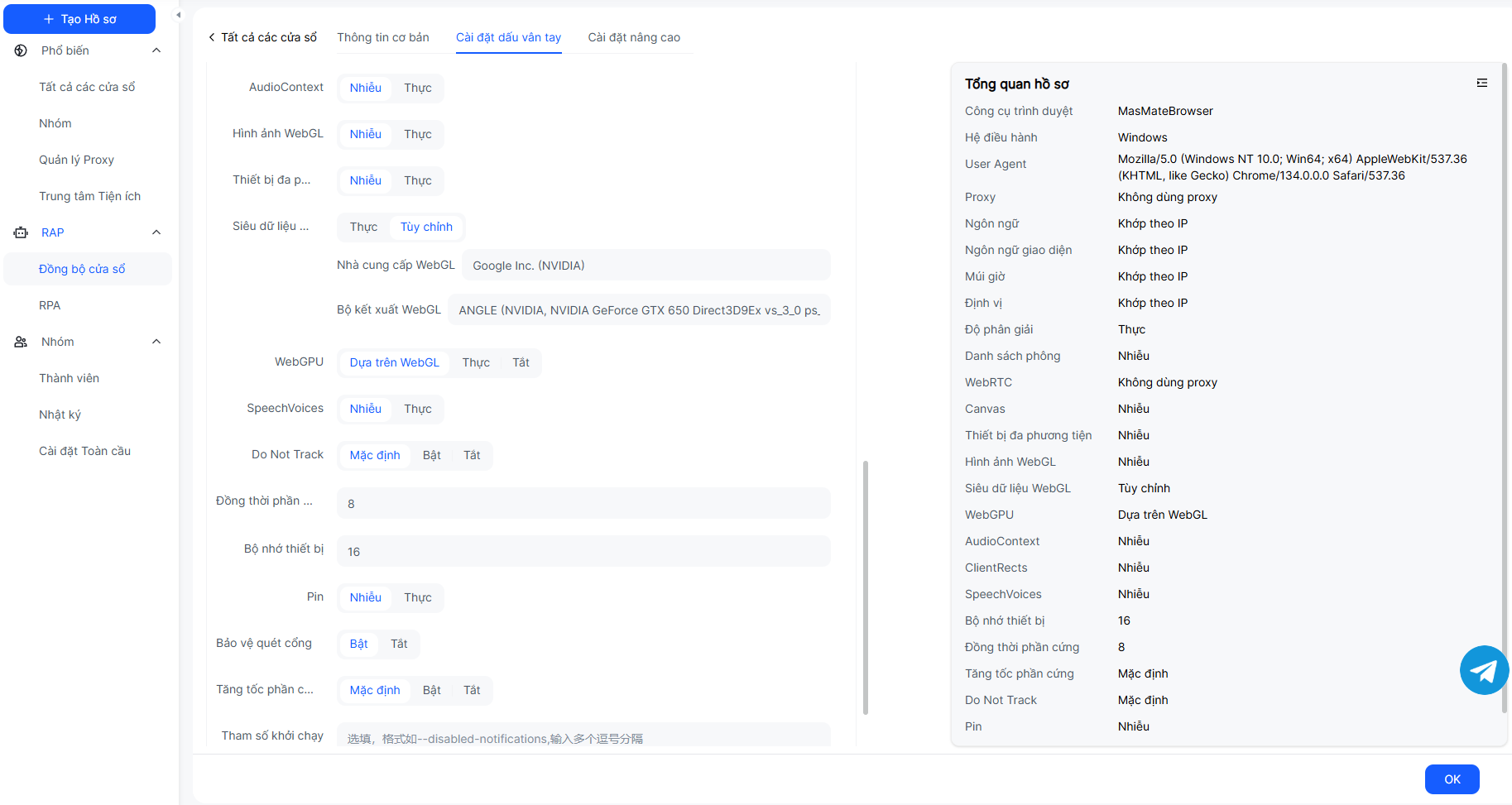Click the sidebar collapse arrow icon

tap(178, 15)
